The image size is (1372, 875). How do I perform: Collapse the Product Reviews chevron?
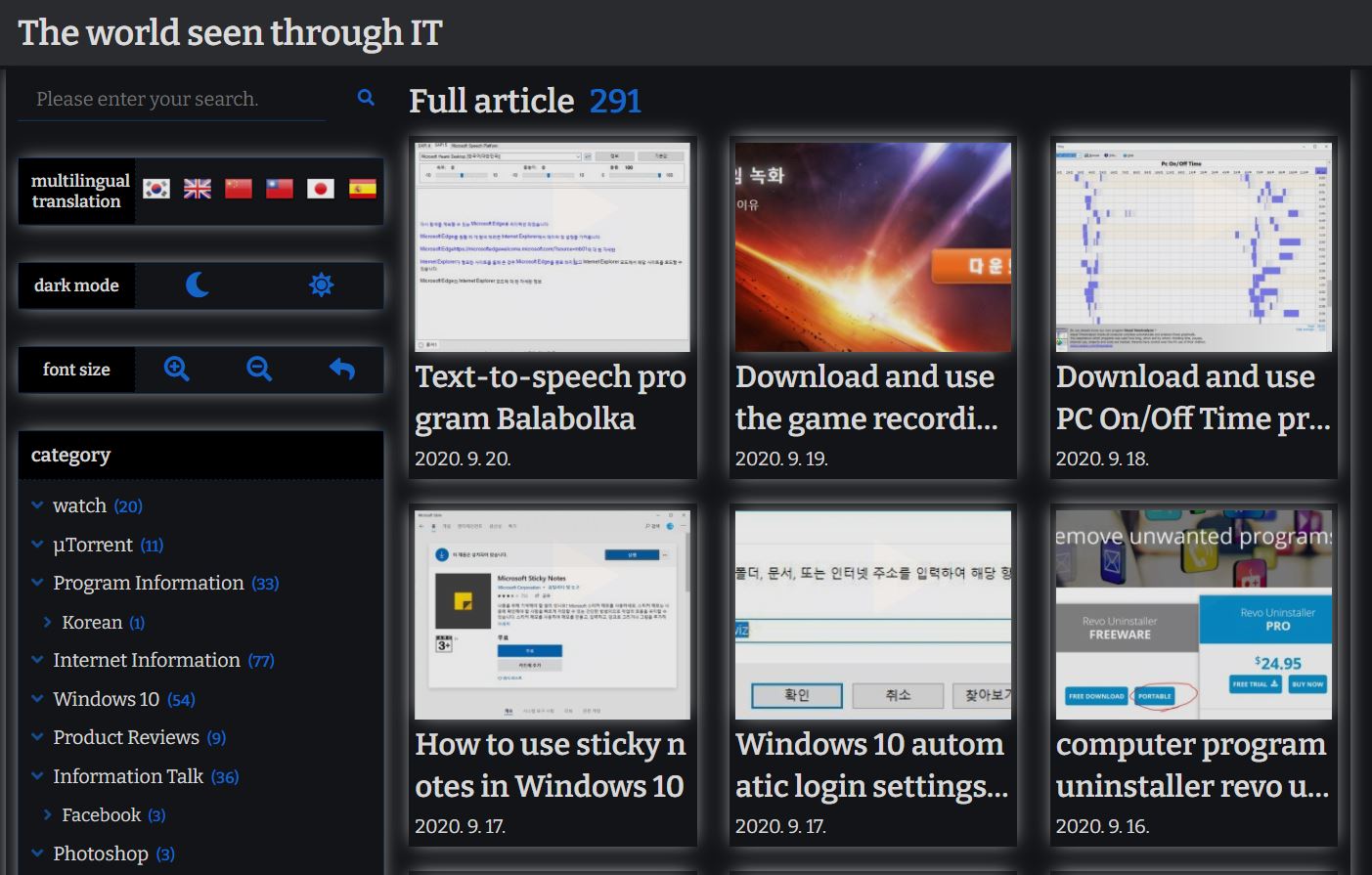click(x=37, y=737)
